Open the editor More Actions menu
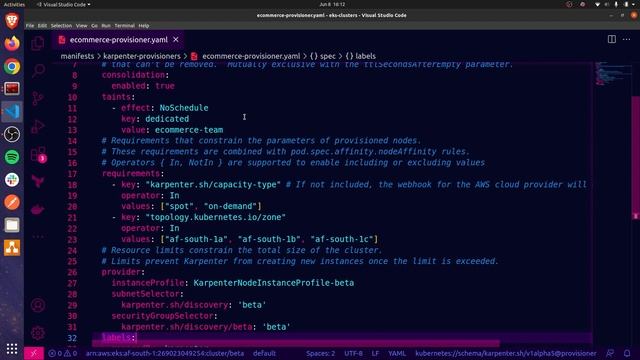Viewport: 640px width, 360px height. (627, 39)
